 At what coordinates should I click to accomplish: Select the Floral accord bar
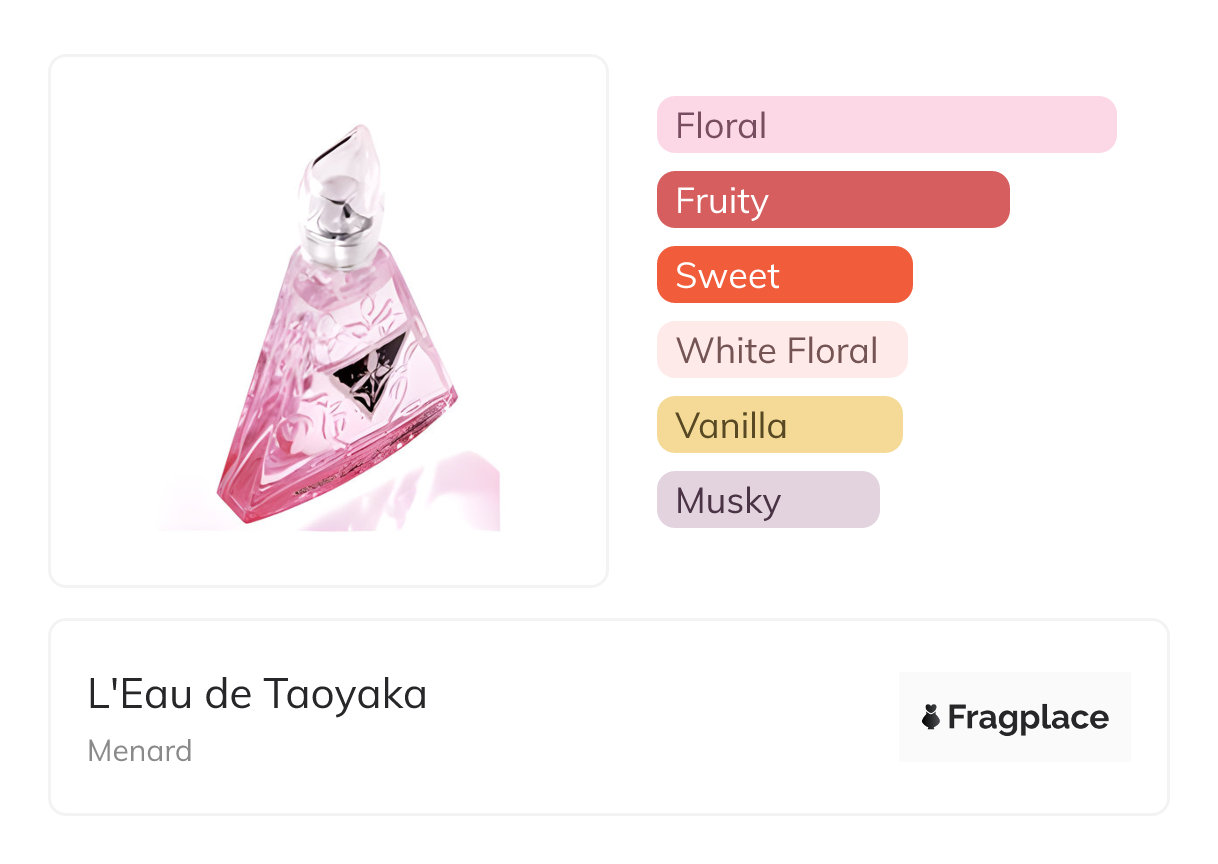coord(886,125)
